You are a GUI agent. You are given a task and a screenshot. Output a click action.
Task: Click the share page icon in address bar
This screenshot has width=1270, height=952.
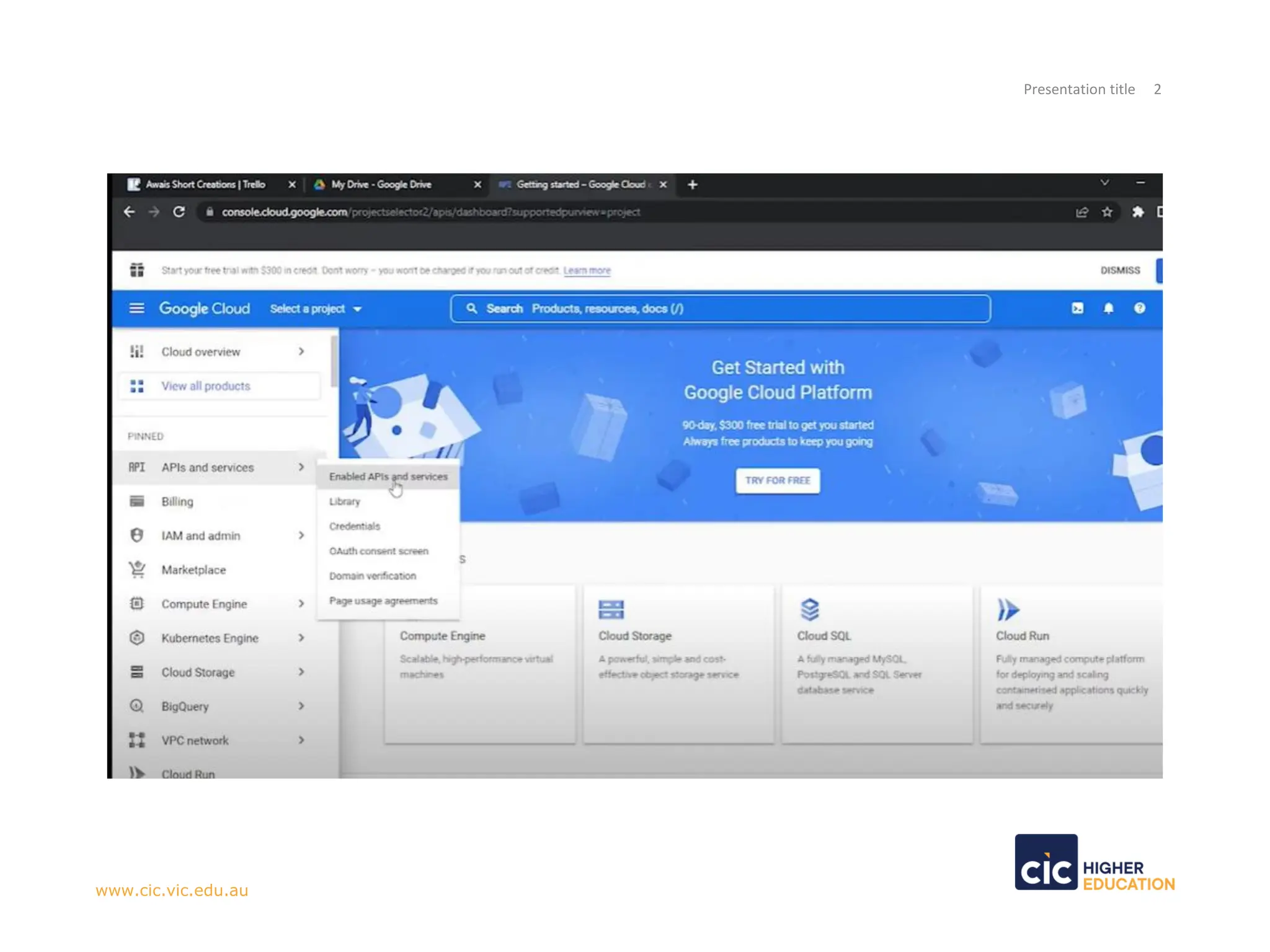1081,212
